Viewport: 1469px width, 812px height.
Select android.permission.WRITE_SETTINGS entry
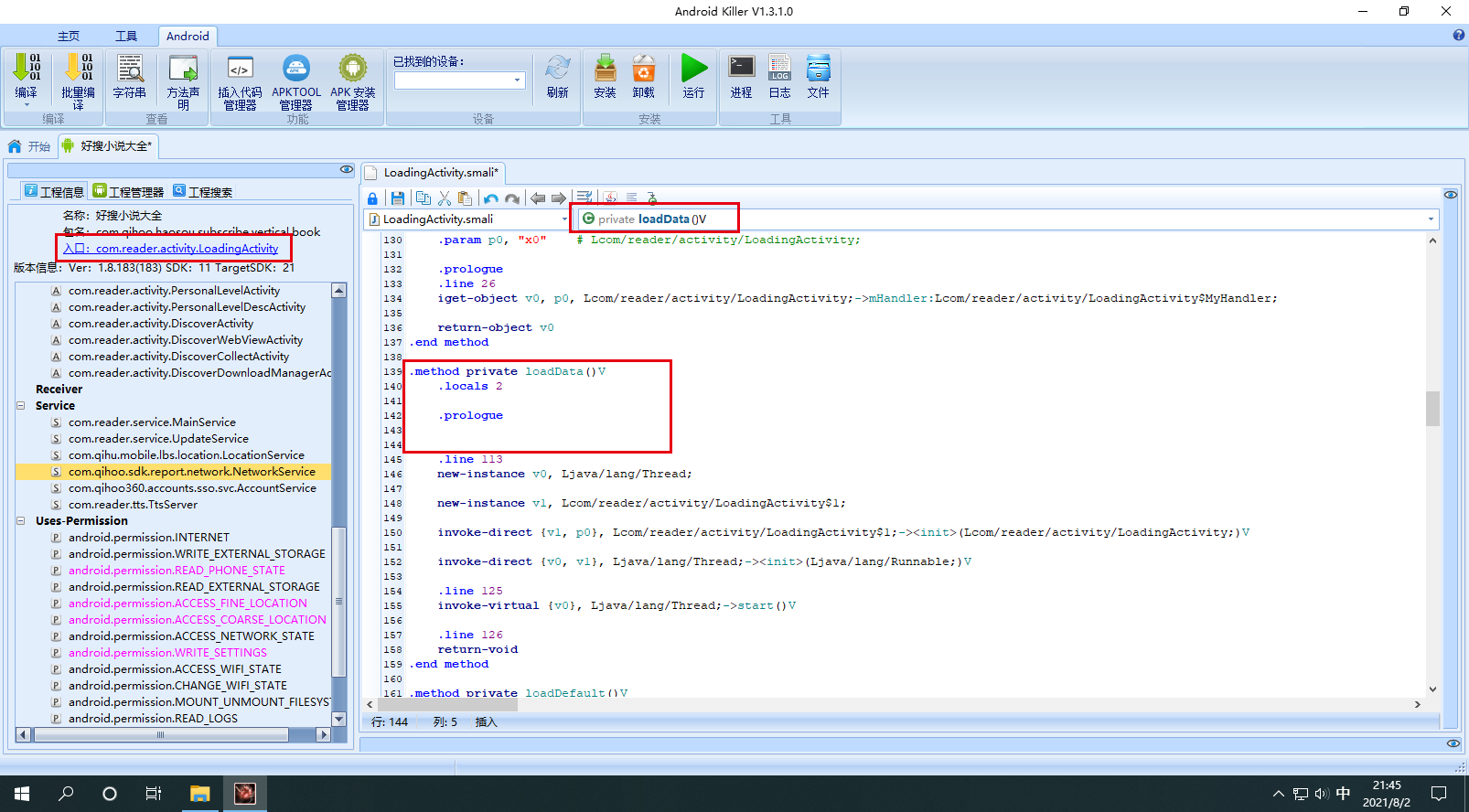(x=167, y=653)
